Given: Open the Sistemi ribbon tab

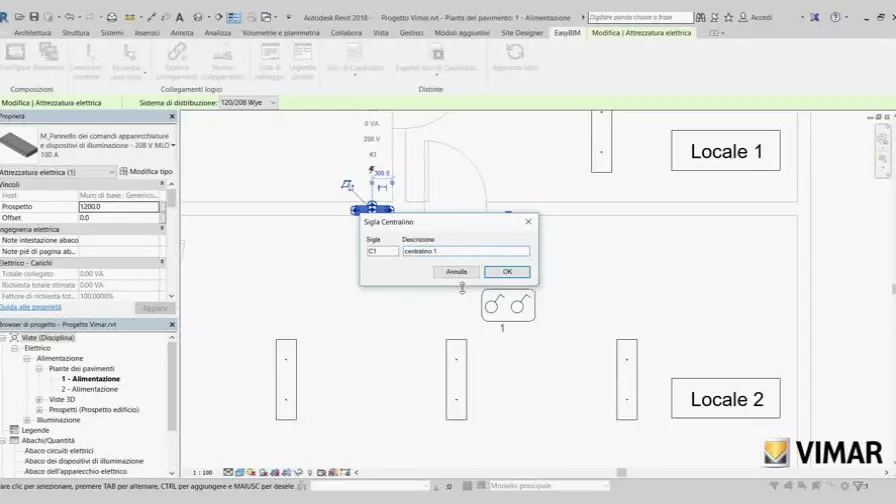Looking at the screenshot, I should coord(112,33).
